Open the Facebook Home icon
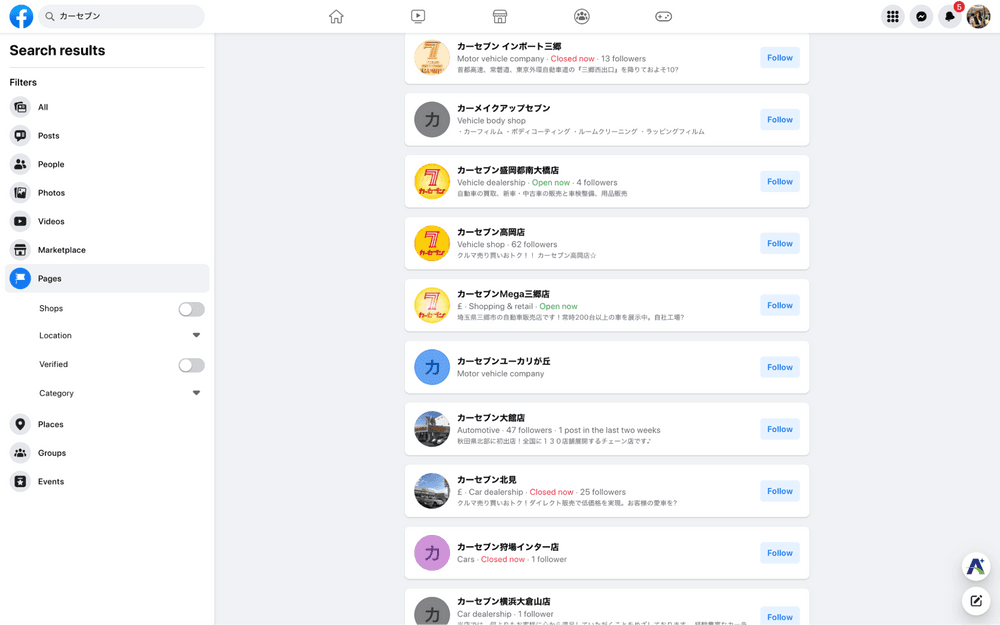The height and width of the screenshot is (625, 1000). click(336, 17)
